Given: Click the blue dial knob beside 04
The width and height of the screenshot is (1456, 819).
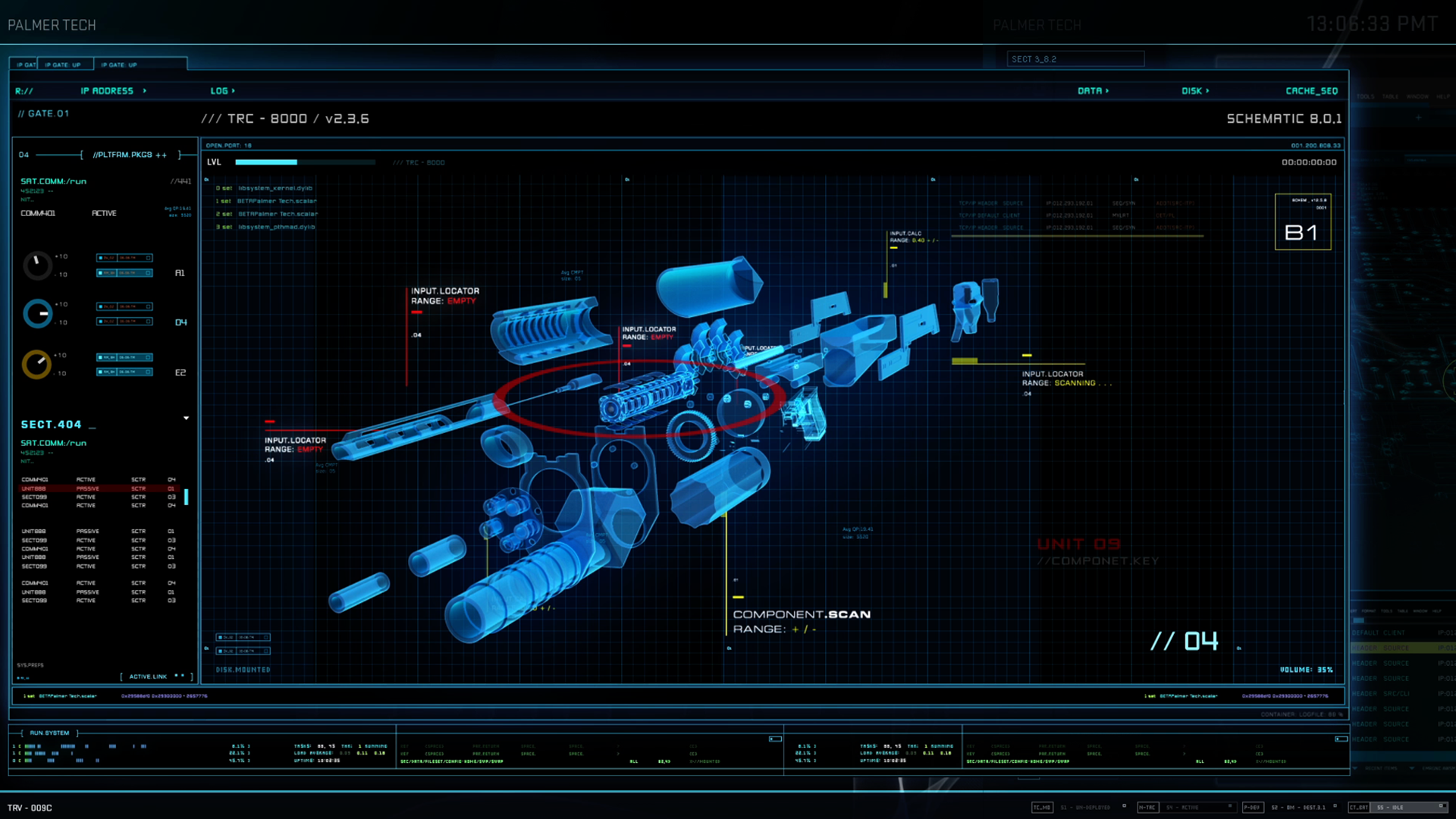Looking at the screenshot, I should (x=37, y=313).
